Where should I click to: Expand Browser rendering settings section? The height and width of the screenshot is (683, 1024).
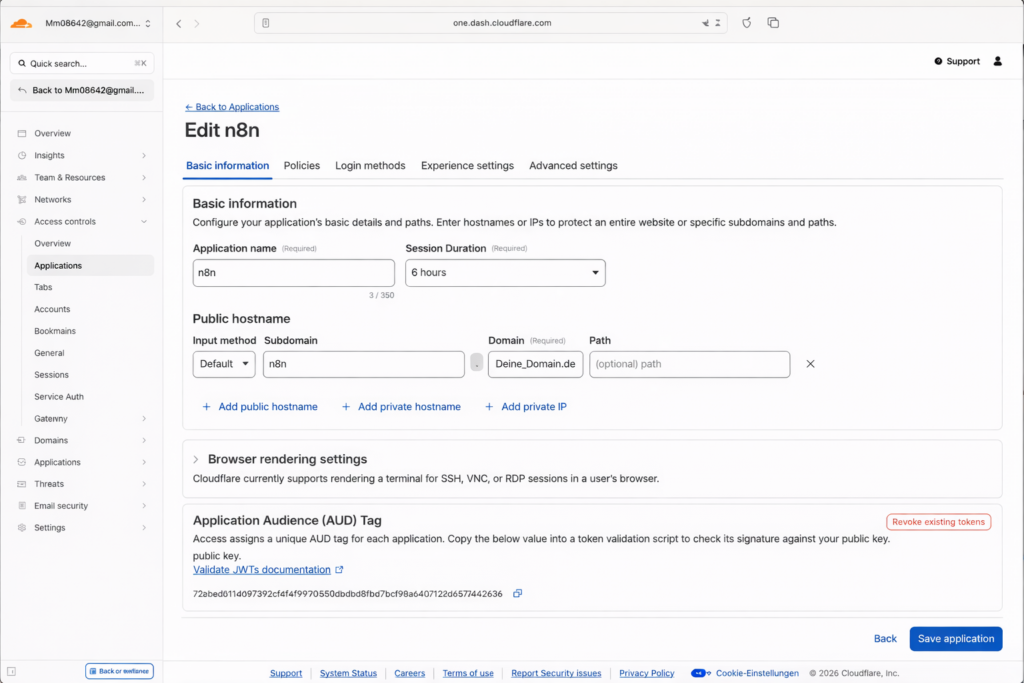click(196, 460)
